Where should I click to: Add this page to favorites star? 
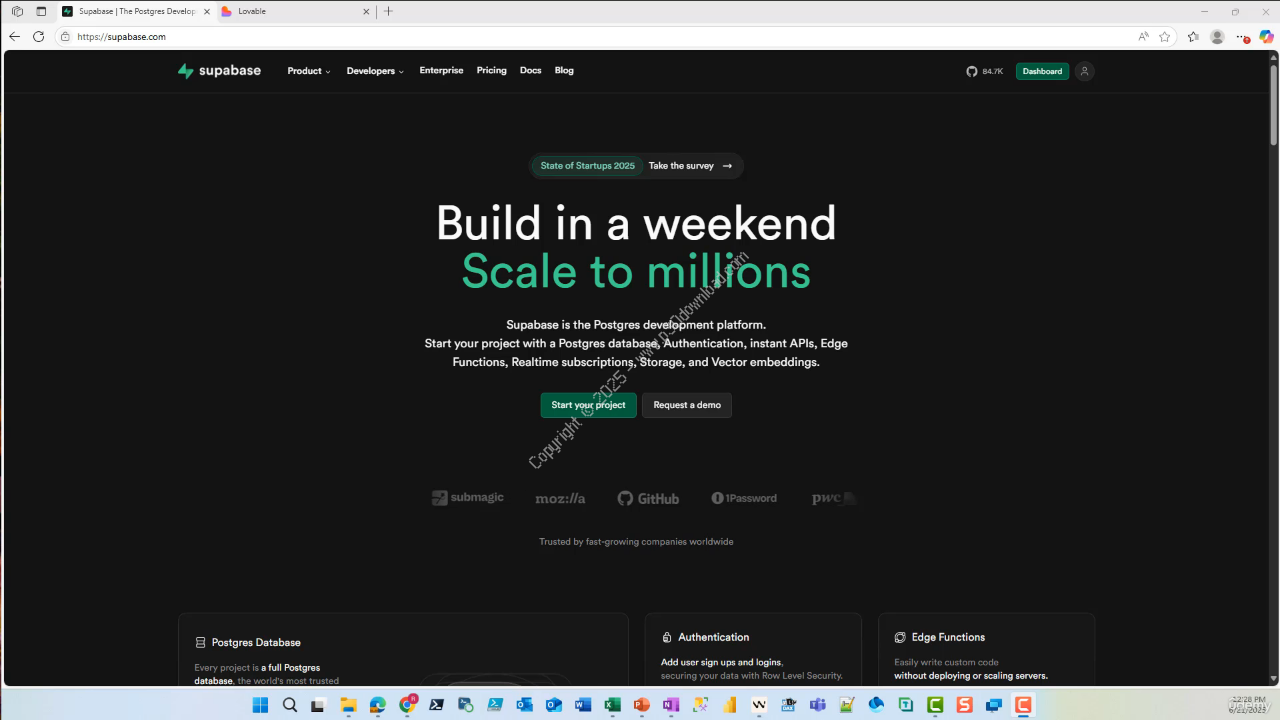(x=1165, y=36)
